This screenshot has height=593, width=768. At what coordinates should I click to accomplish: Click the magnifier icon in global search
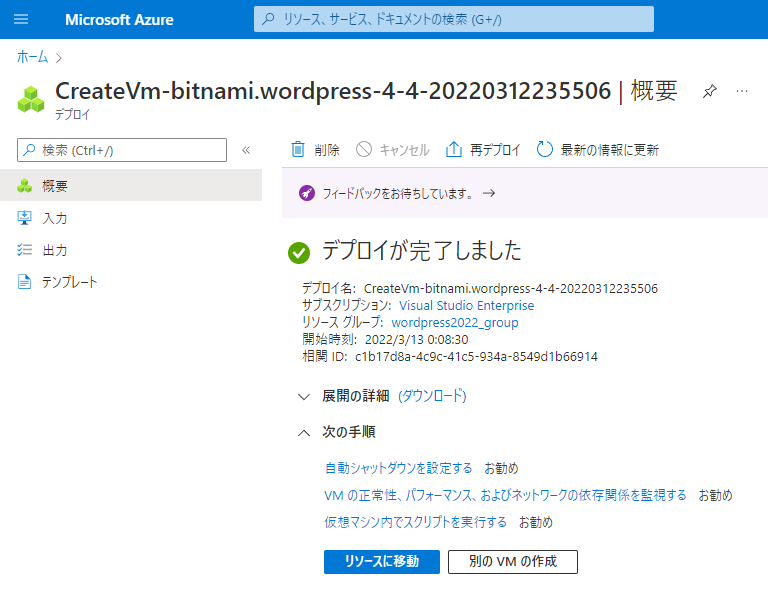(x=268, y=19)
